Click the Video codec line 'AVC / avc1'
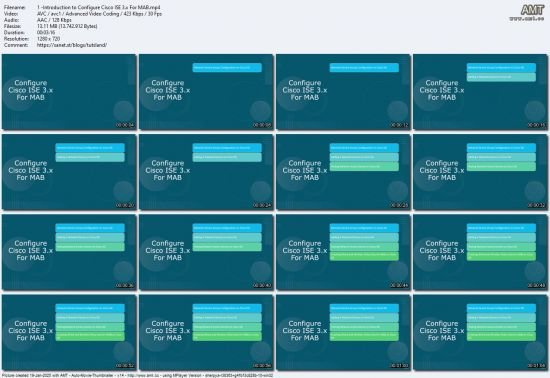The height and width of the screenshot is (378, 550). [99, 14]
